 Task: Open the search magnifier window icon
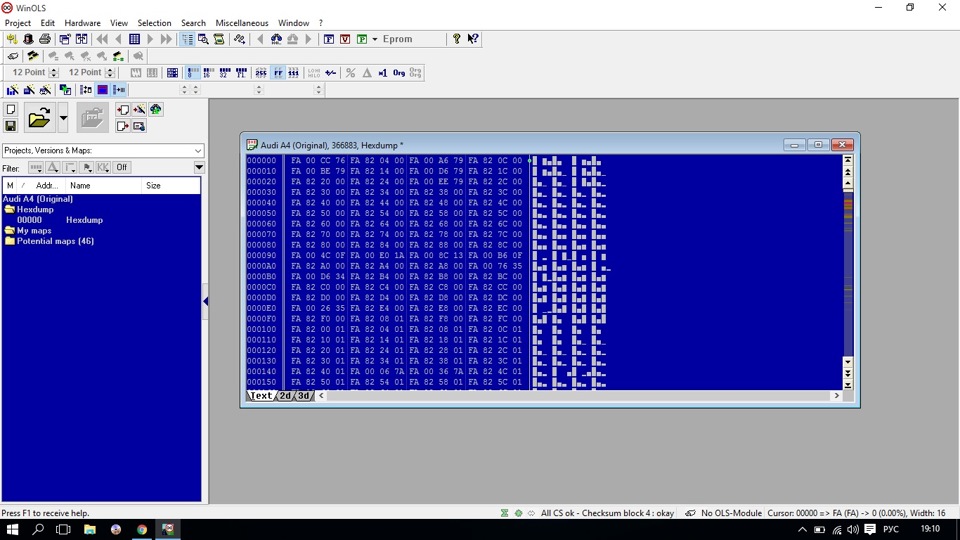click(x=203, y=39)
